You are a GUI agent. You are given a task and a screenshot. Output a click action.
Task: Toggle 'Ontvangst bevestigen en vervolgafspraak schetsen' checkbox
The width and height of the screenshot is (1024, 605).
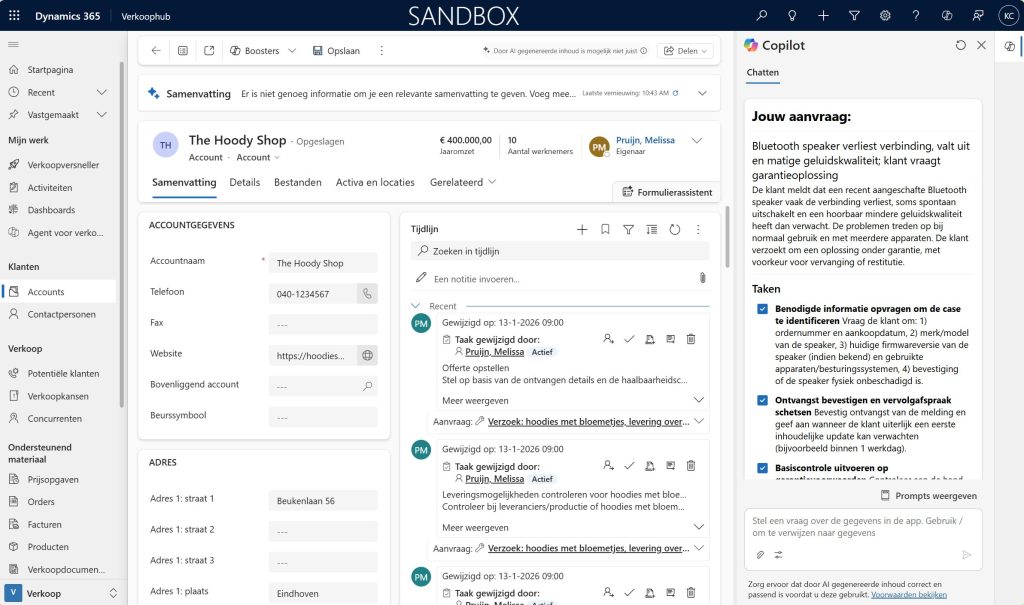[763, 400]
